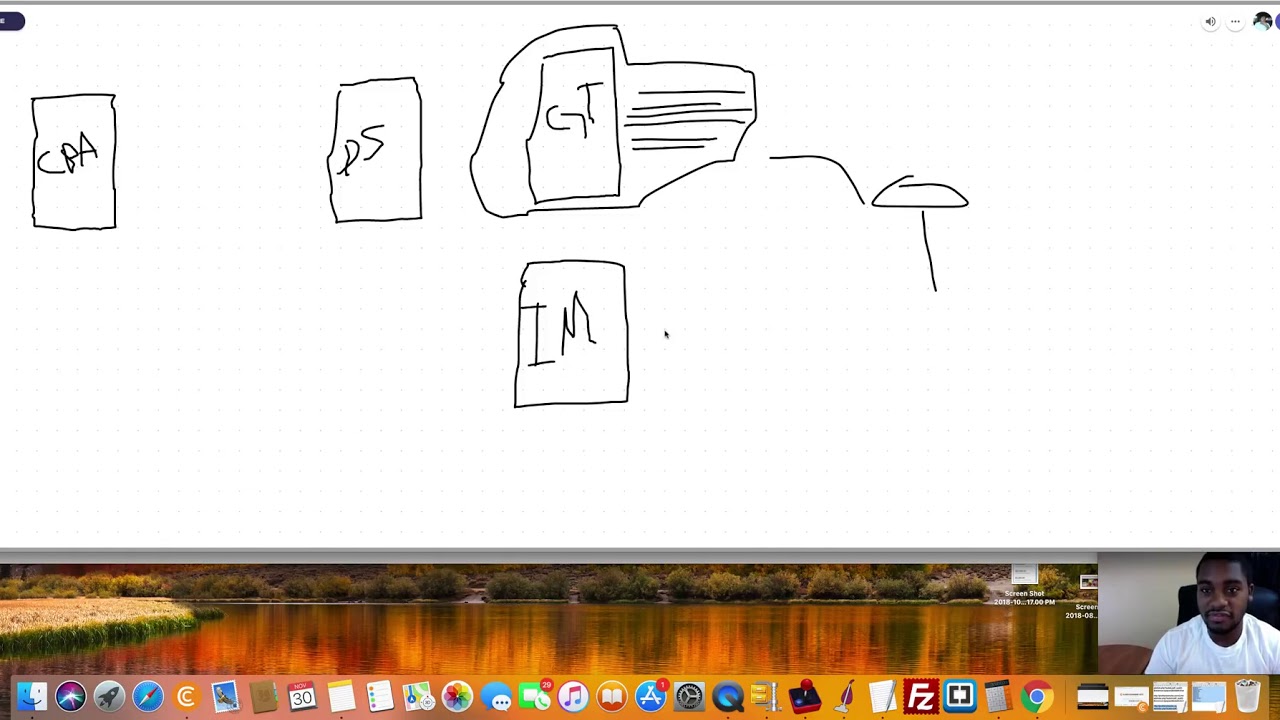Open Messages from the Dock
The image size is (1280, 720).
496,696
